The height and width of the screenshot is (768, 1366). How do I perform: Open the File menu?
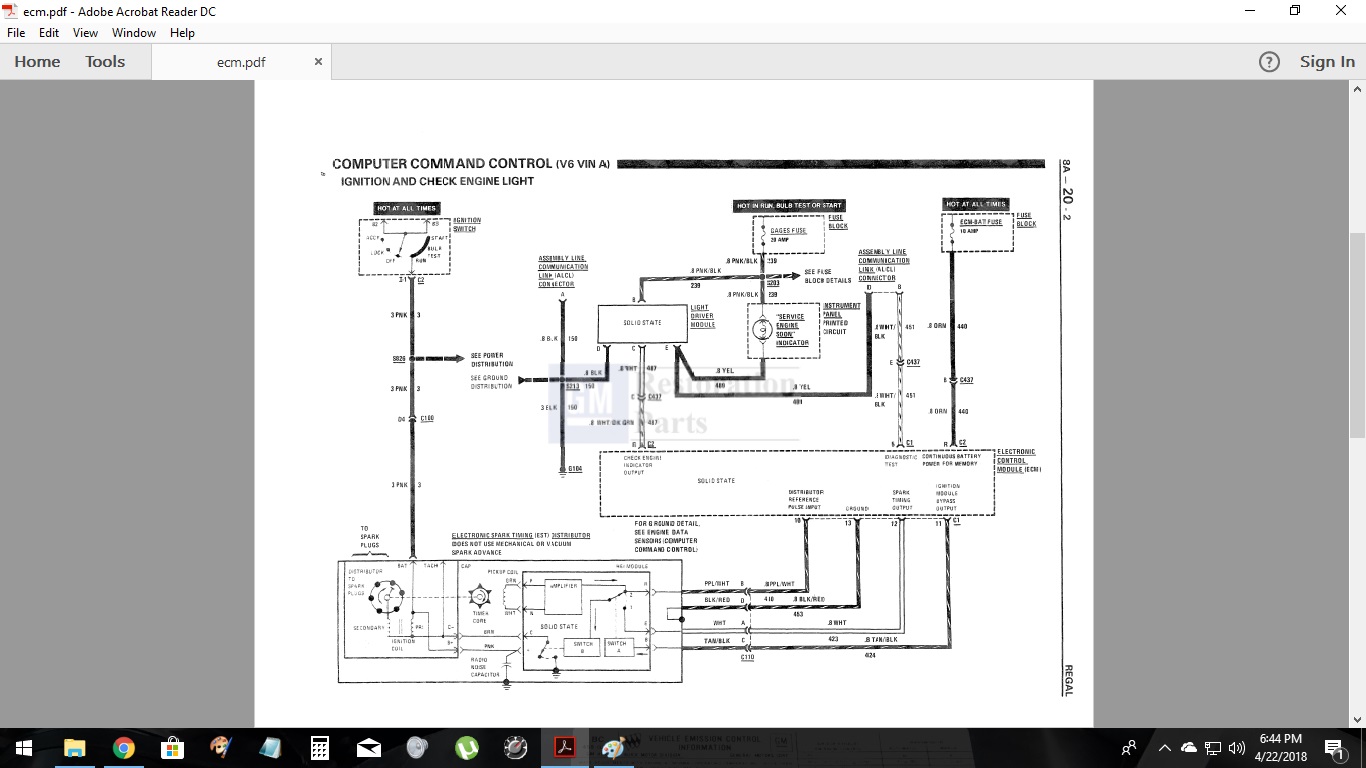point(16,33)
